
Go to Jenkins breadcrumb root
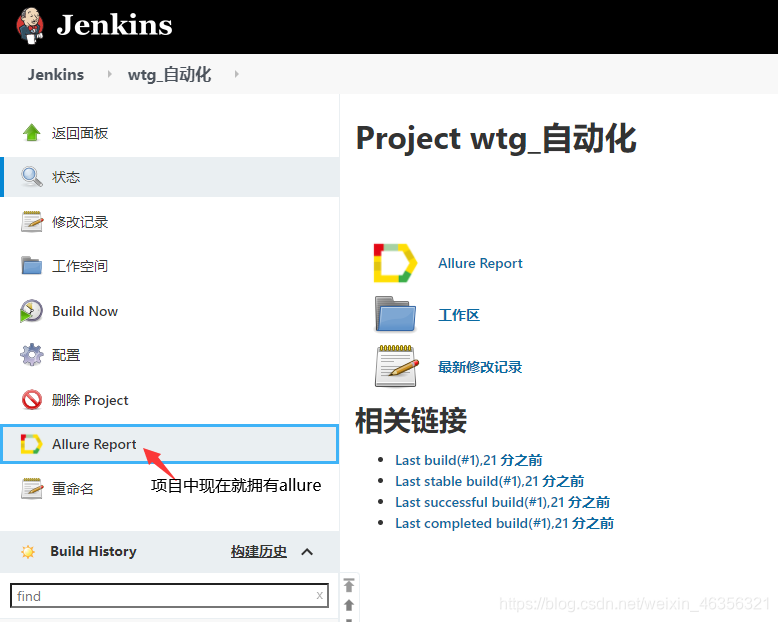56,74
